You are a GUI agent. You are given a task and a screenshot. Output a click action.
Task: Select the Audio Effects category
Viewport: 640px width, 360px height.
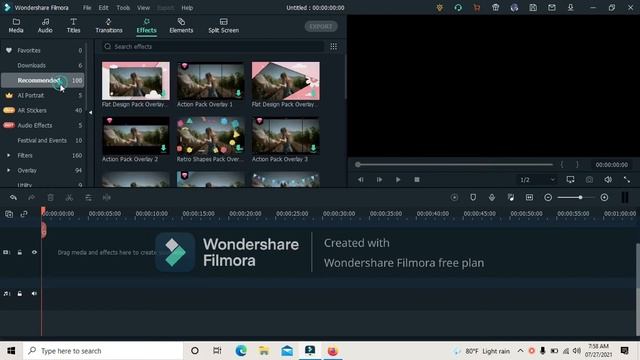click(x=43, y=125)
